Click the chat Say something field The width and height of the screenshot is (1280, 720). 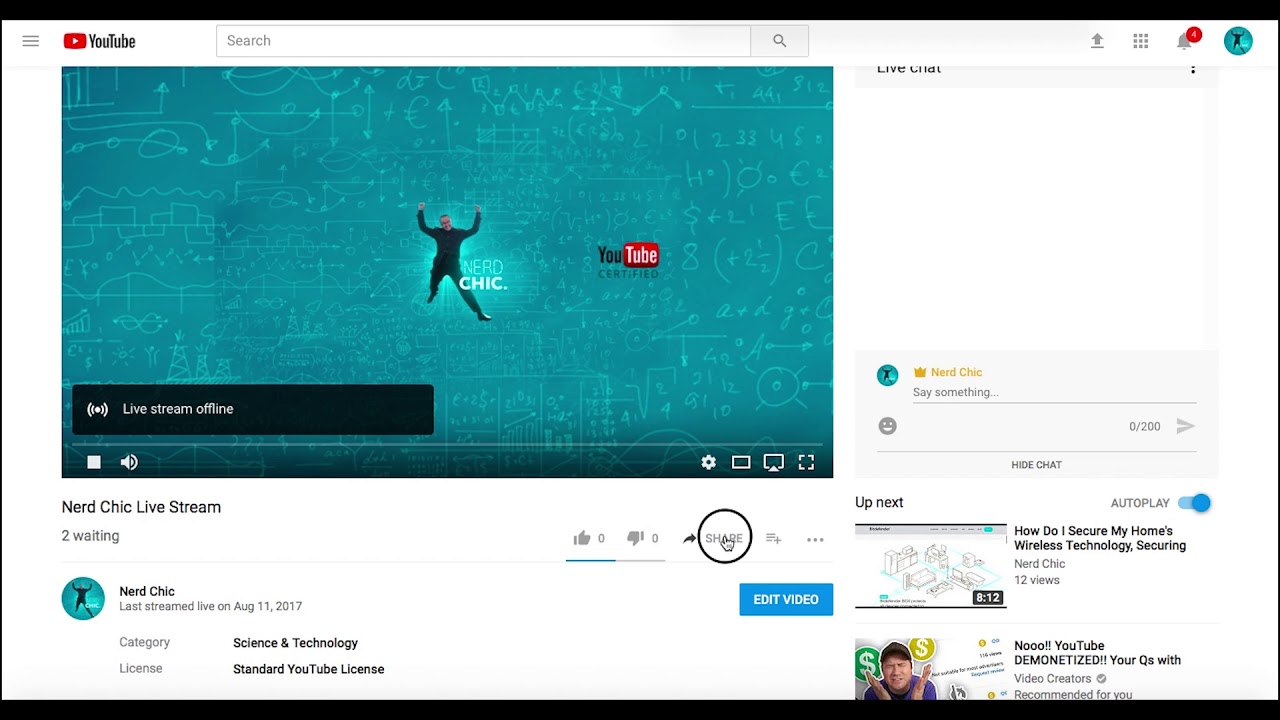(x=1054, y=392)
